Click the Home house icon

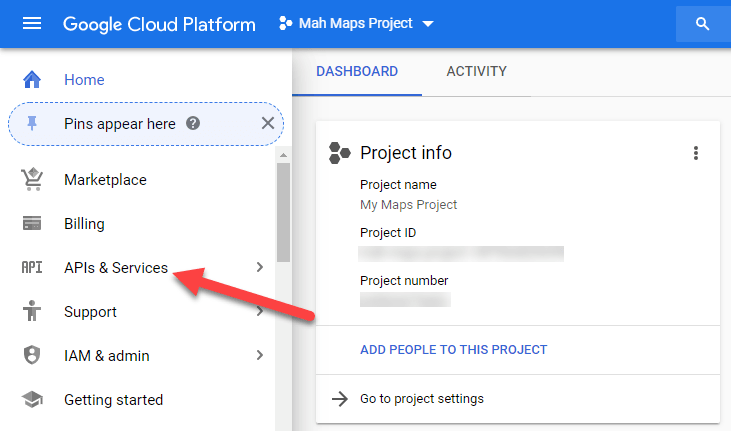click(32, 80)
